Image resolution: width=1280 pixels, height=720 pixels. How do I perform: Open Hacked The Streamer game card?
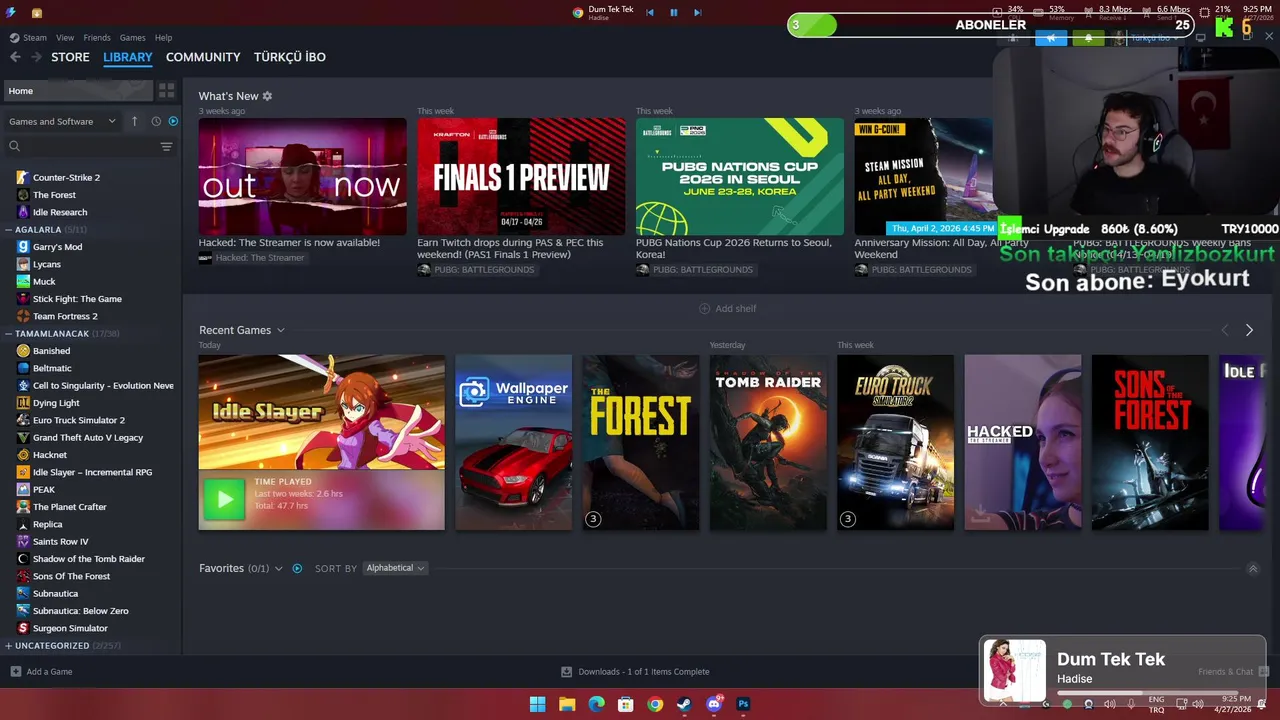tap(1022, 442)
